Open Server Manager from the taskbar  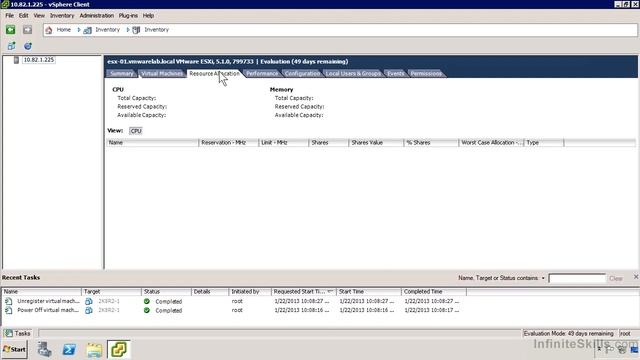tap(44, 349)
